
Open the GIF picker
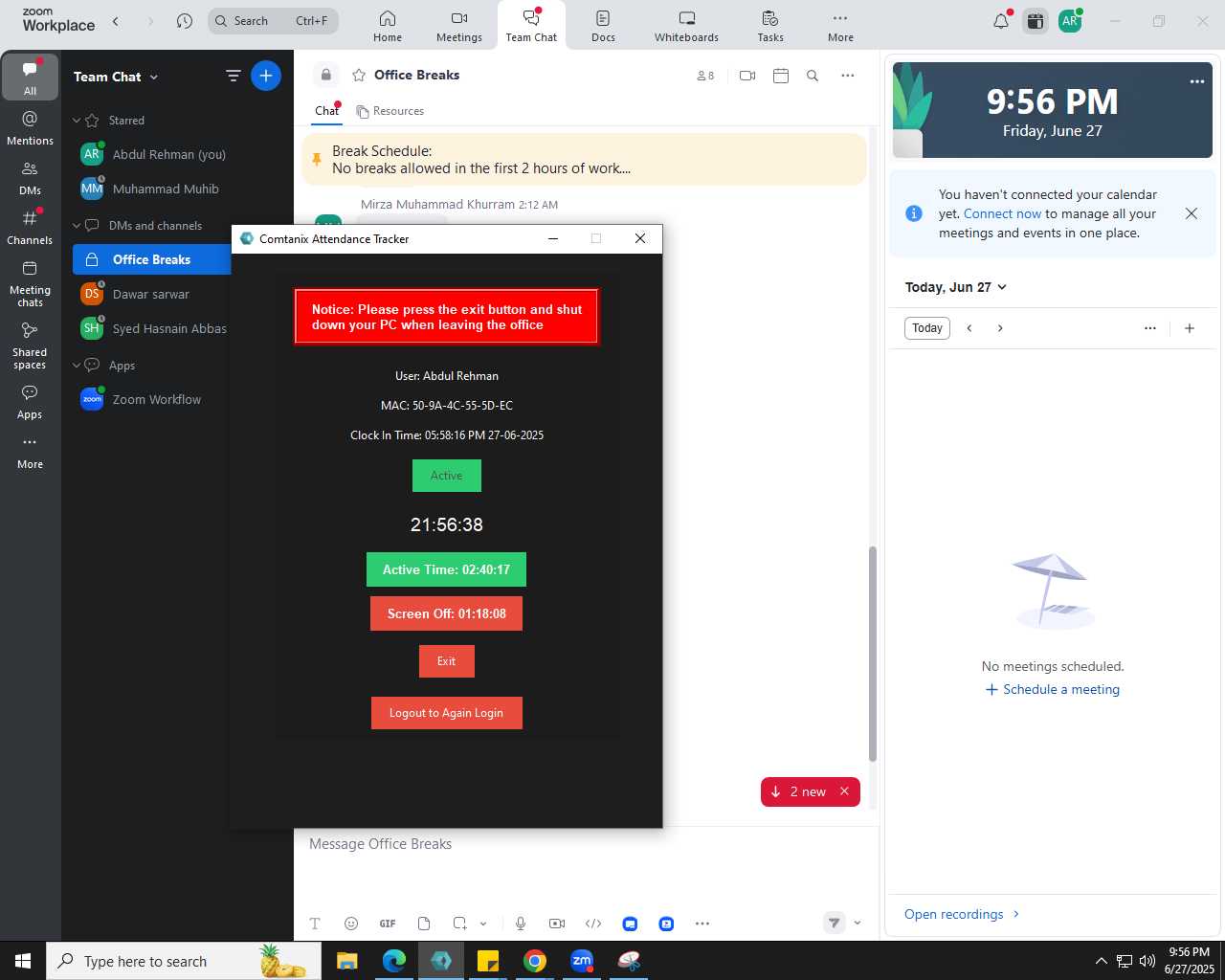(388, 924)
